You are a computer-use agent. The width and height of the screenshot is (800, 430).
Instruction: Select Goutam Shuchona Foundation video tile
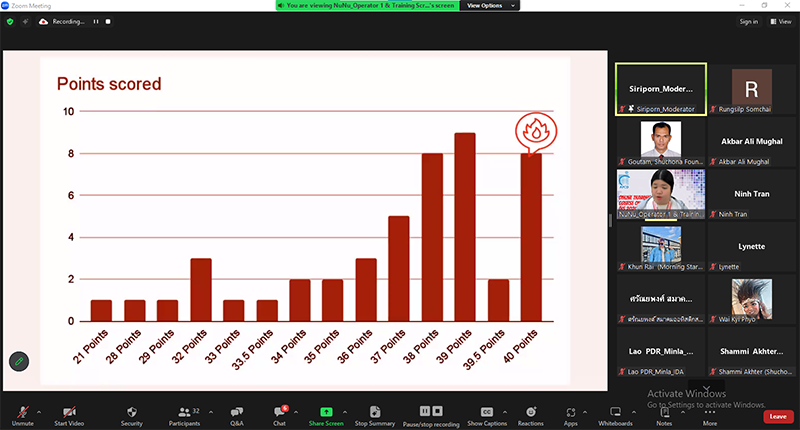click(x=661, y=142)
